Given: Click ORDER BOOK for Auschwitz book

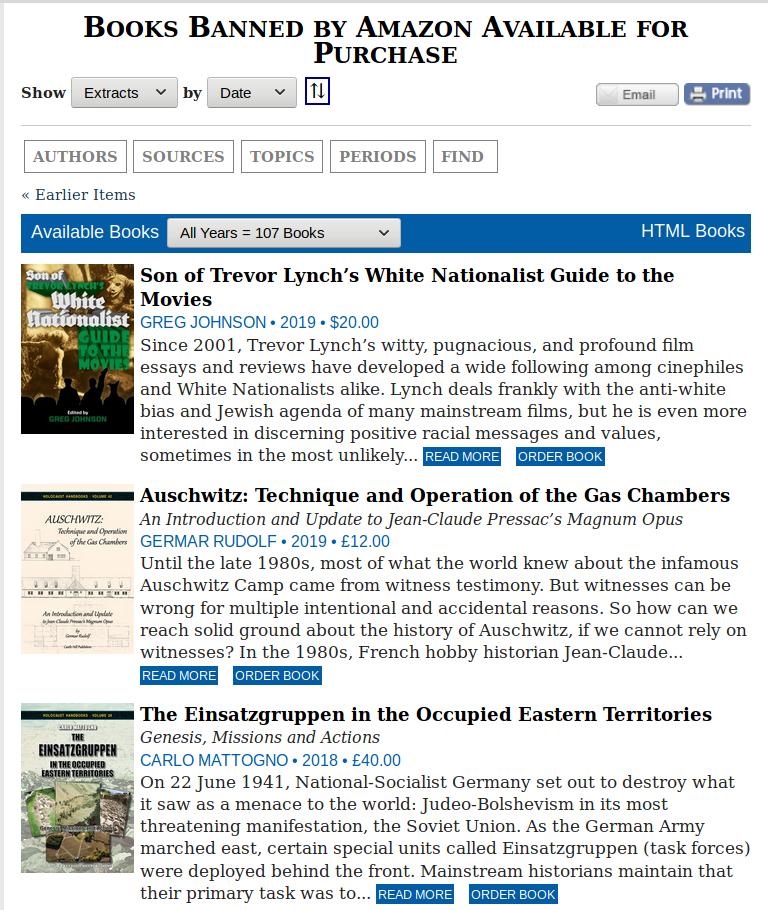Looking at the screenshot, I should [x=277, y=676].
